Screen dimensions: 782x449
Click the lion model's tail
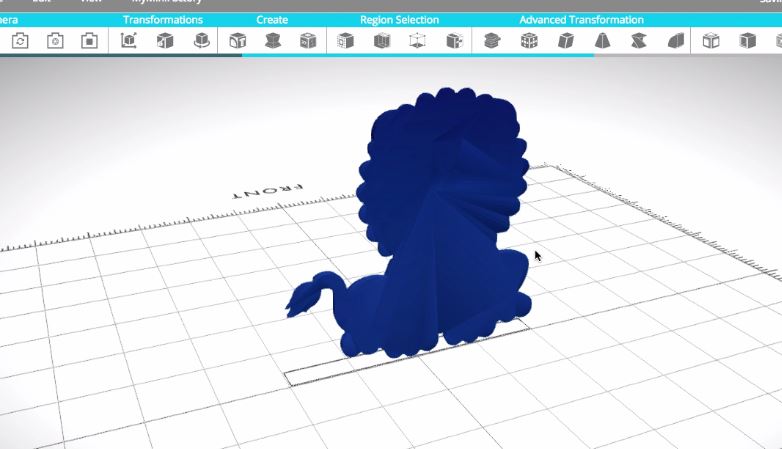click(x=314, y=294)
